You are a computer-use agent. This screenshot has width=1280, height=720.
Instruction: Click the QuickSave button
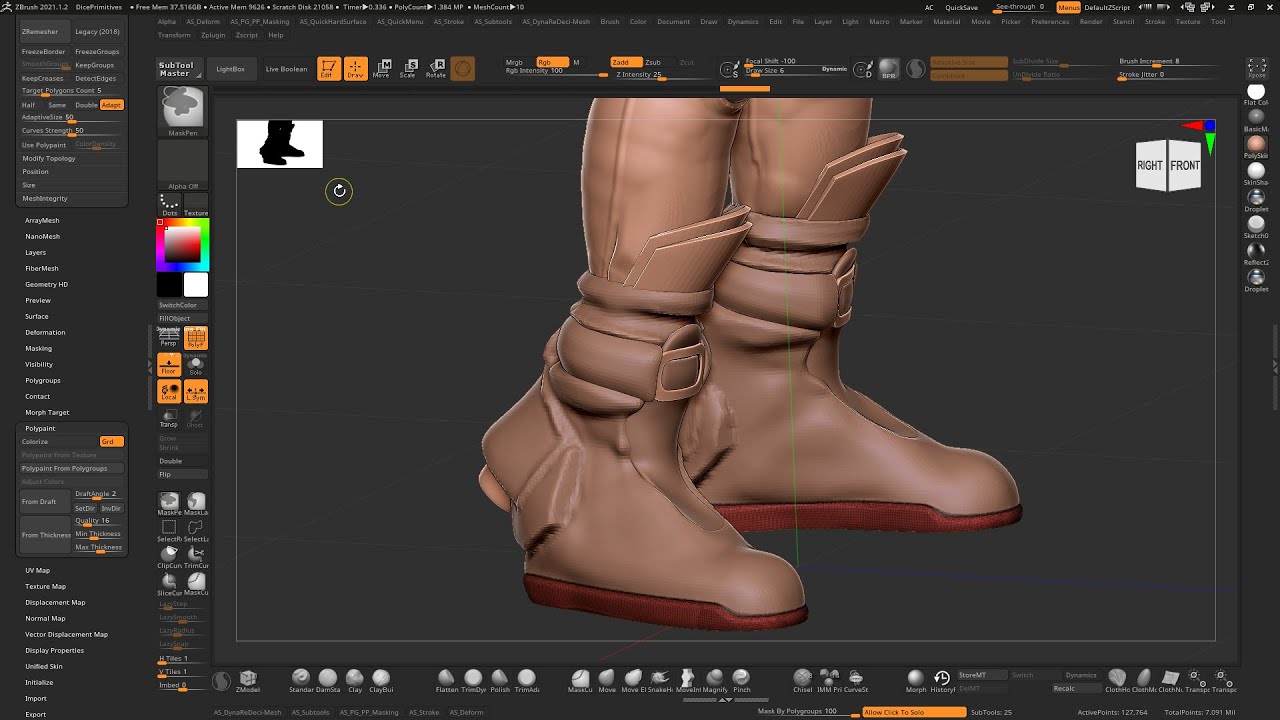(961, 7)
